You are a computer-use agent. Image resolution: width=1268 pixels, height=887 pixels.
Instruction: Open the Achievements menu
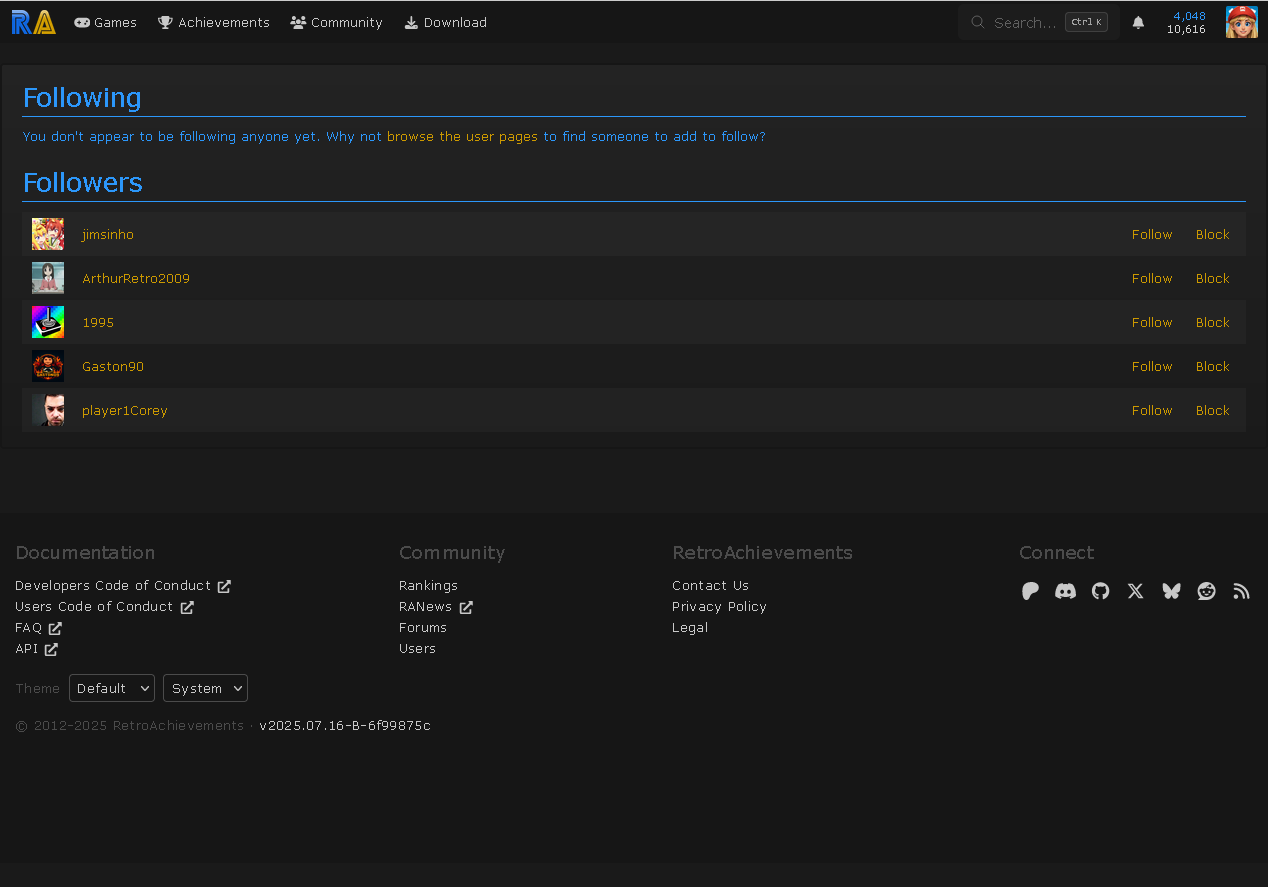pos(214,22)
